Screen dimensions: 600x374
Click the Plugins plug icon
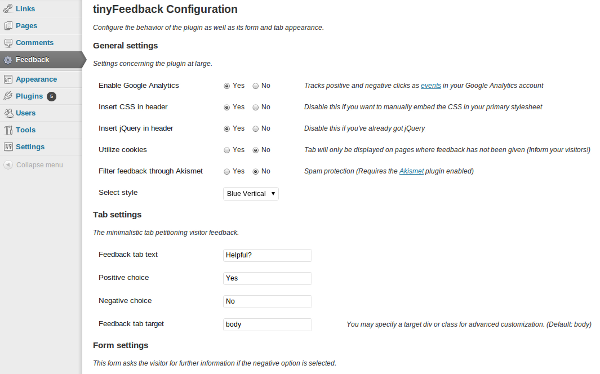coord(8,96)
